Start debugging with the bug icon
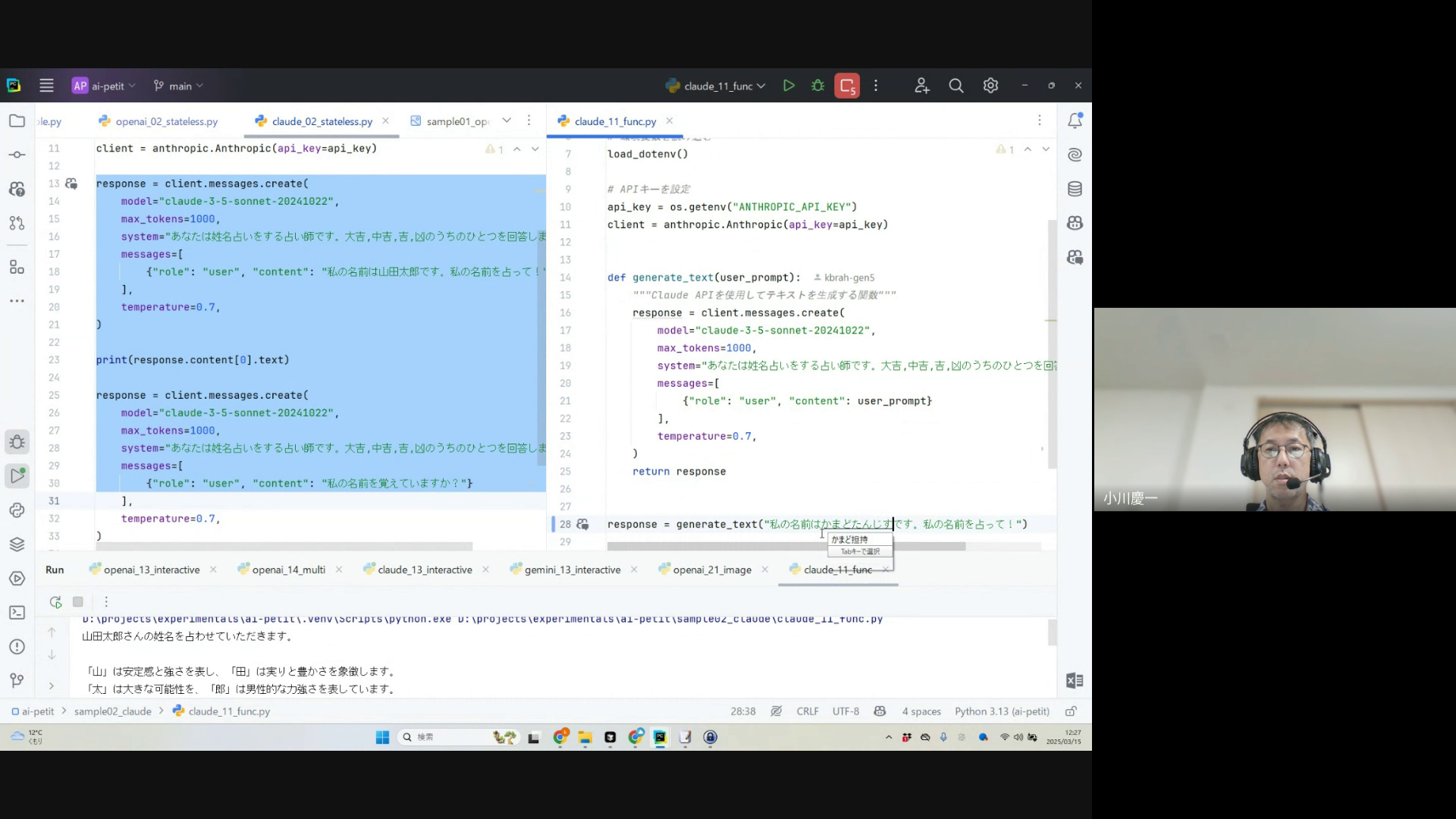Screen dimensions: 1456x819 [817, 86]
